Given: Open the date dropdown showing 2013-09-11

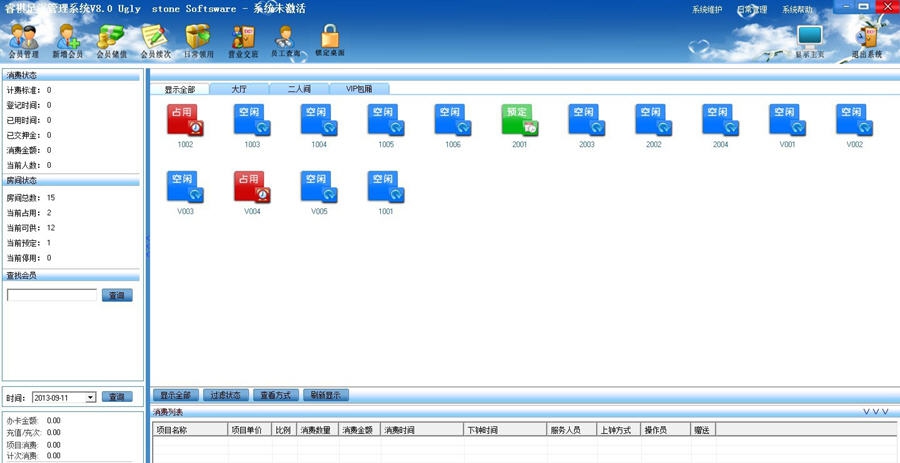Looking at the screenshot, I should point(90,397).
